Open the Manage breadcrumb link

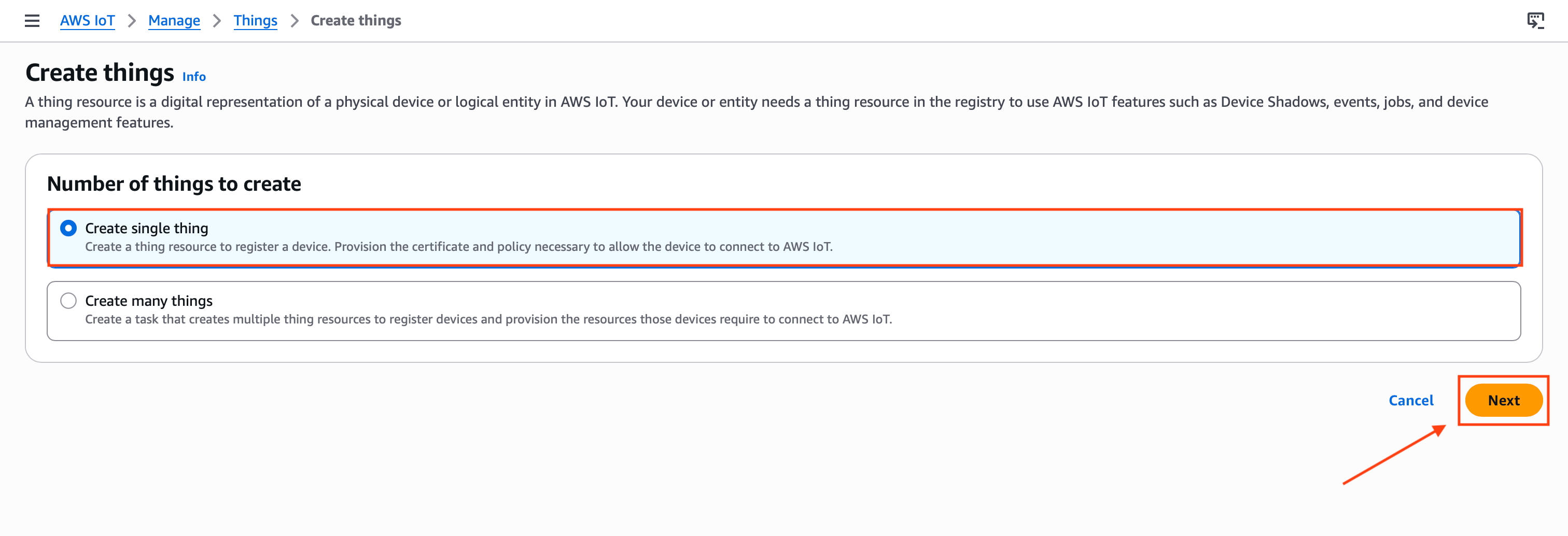(x=174, y=20)
